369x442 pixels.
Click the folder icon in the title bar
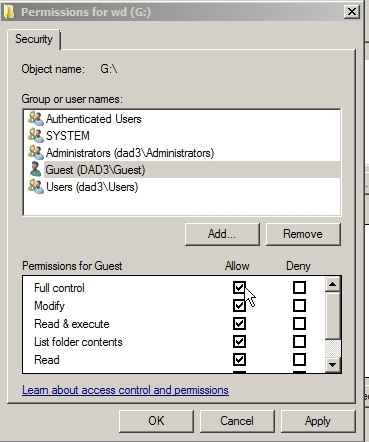8,12
